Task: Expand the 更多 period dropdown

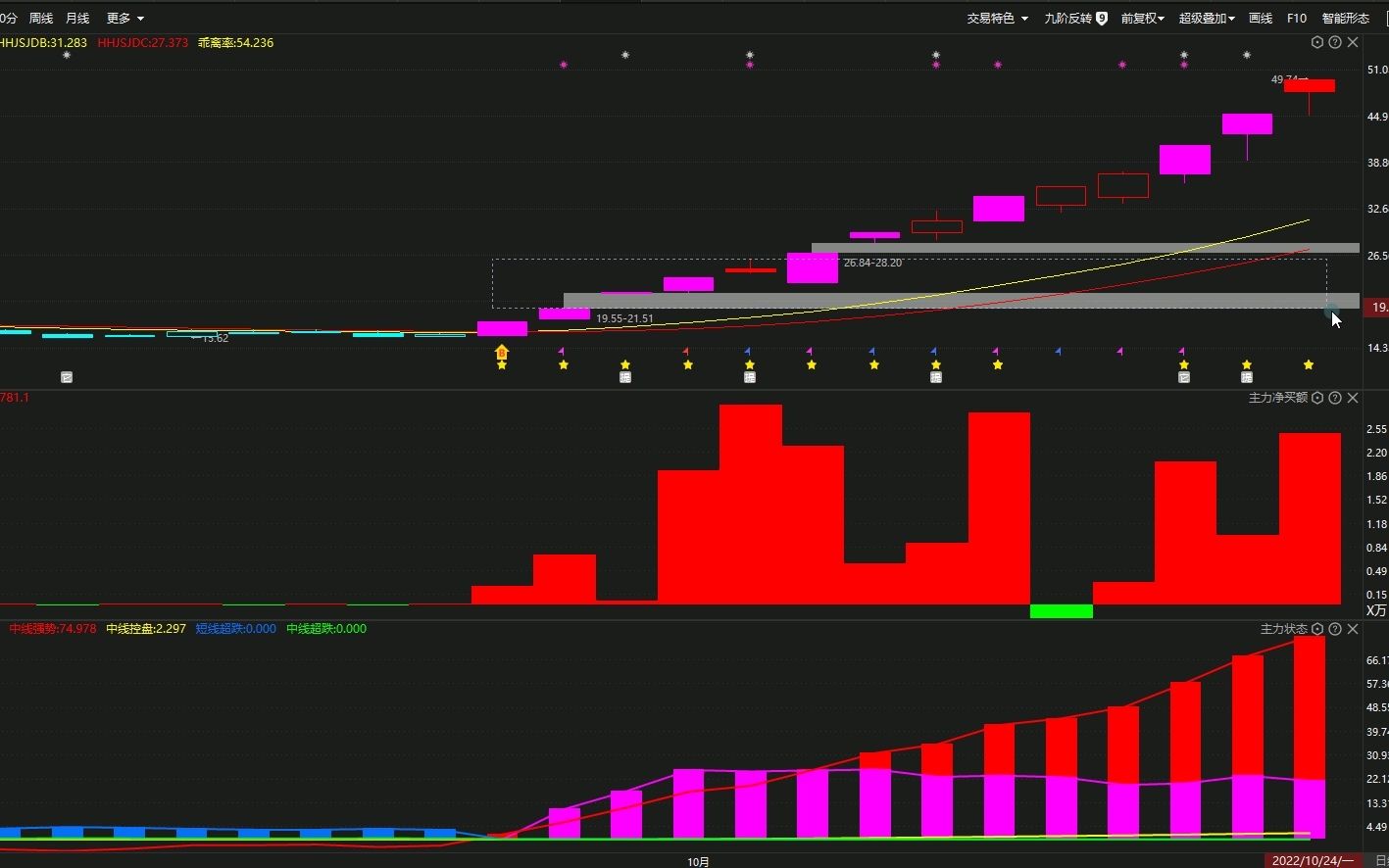Action: pyautogui.click(x=125, y=18)
